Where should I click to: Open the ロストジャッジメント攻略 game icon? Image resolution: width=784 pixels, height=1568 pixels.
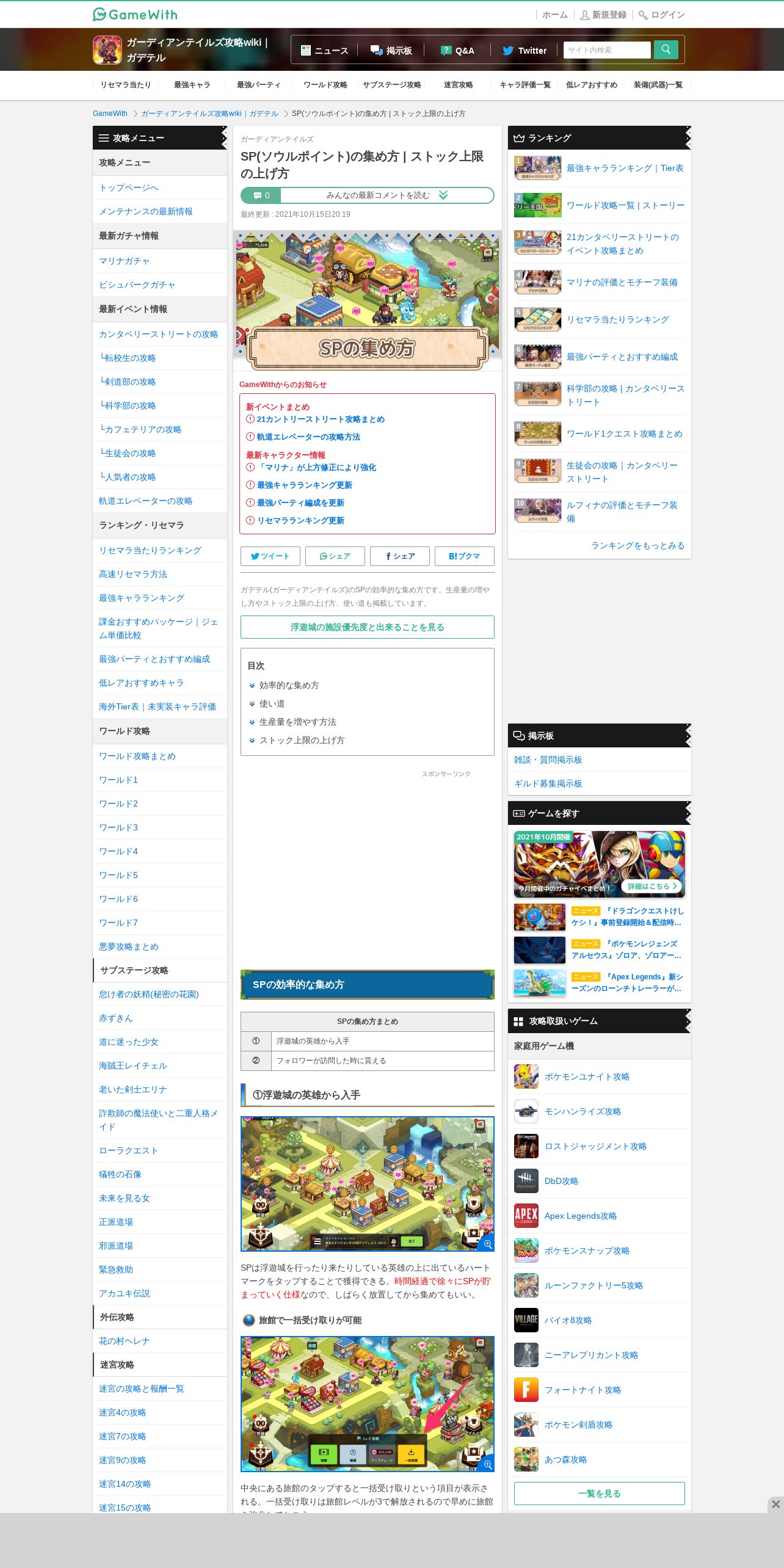(526, 1146)
